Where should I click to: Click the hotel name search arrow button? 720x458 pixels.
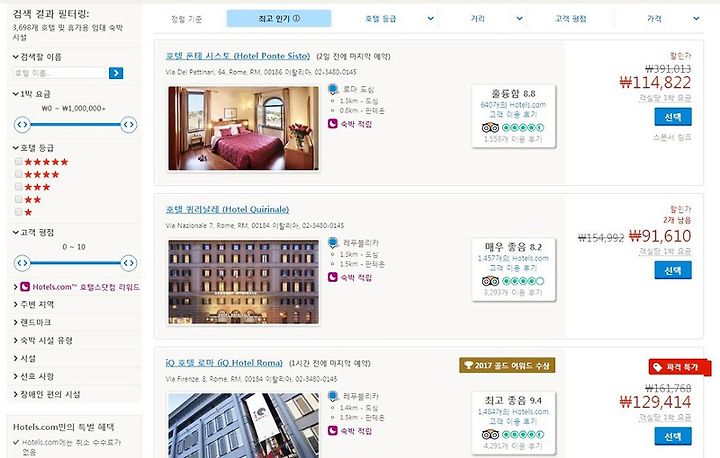(116, 73)
